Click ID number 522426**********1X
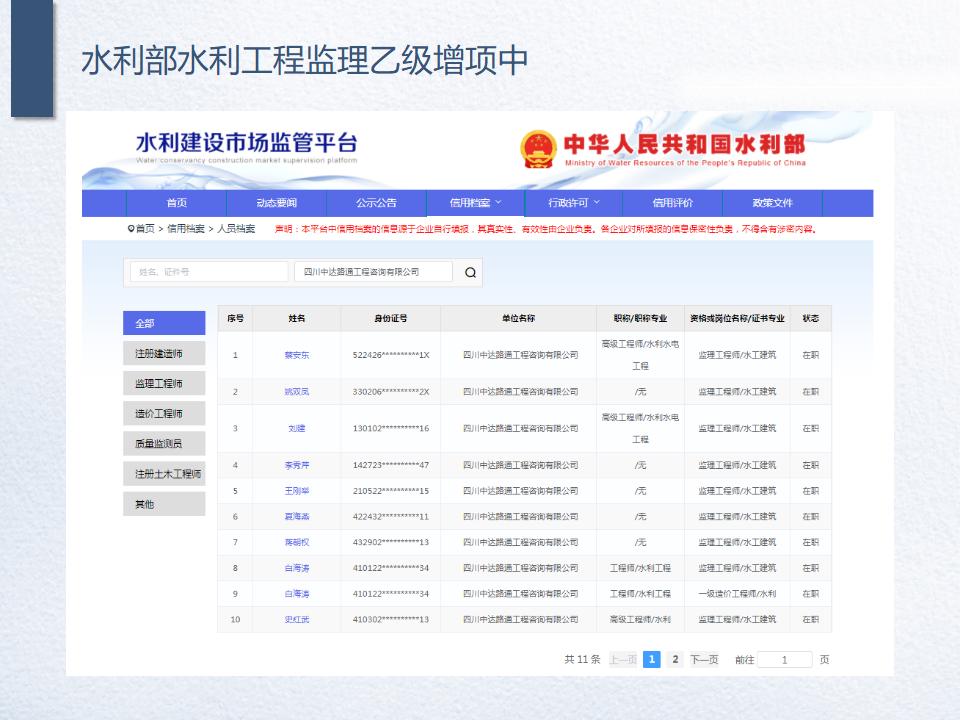The image size is (960, 720). click(x=391, y=355)
